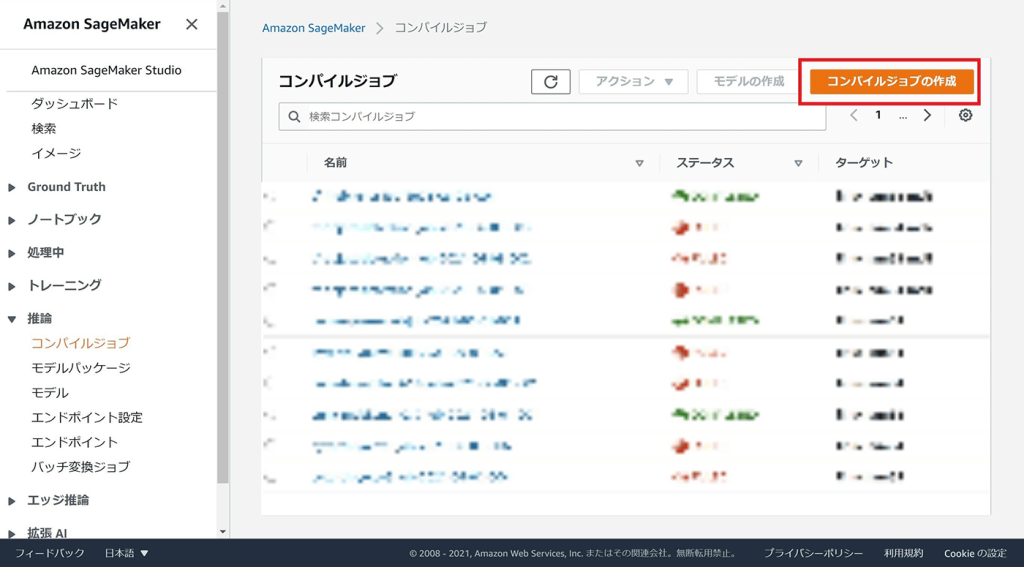
Task: Sort by ステータス column arrow
Action: (798, 163)
